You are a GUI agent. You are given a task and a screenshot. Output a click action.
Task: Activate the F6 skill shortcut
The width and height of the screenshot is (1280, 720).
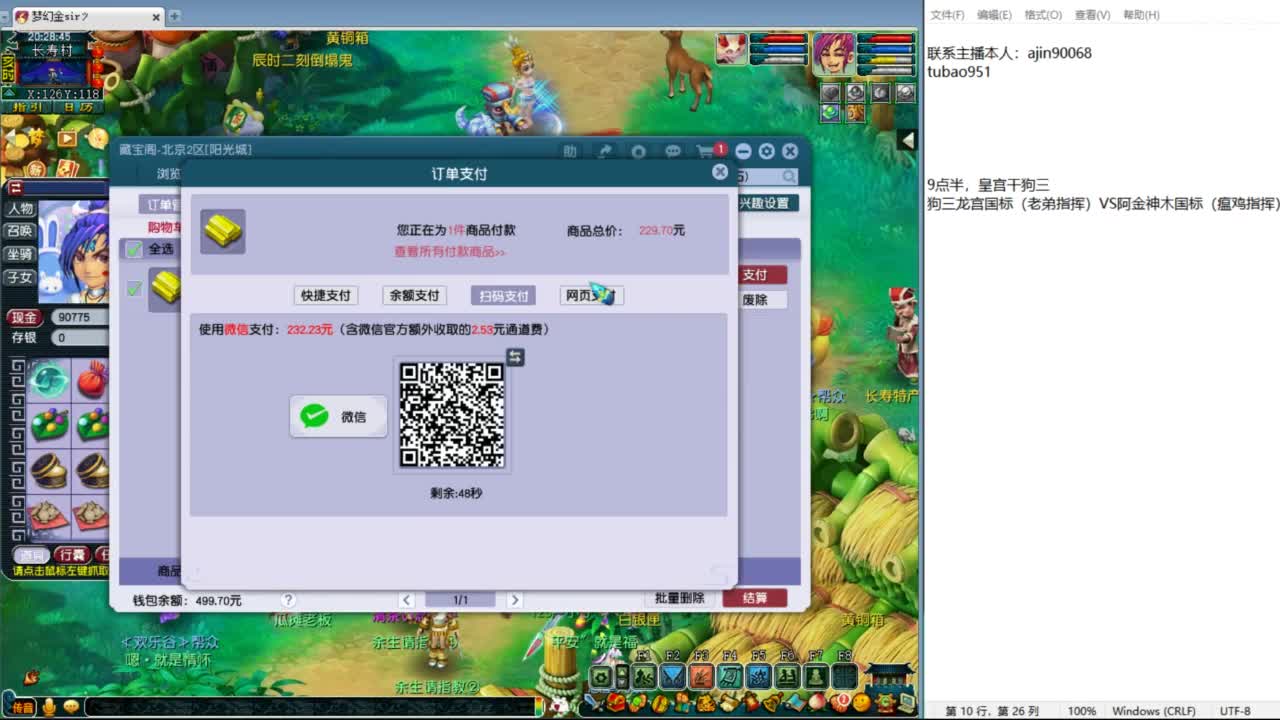(788, 676)
